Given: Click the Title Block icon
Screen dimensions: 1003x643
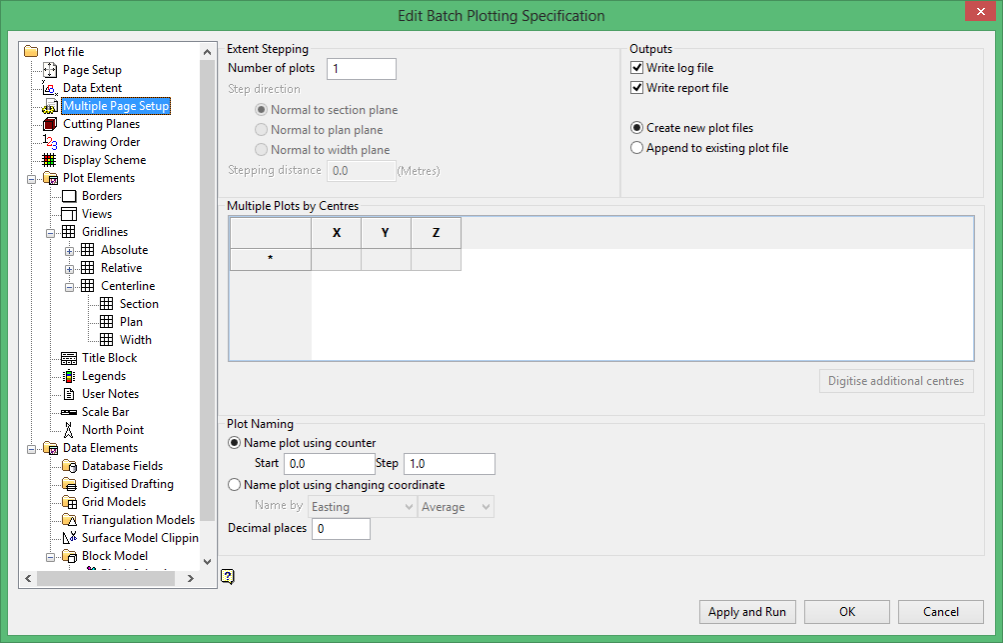Looking at the screenshot, I should [x=68, y=358].
